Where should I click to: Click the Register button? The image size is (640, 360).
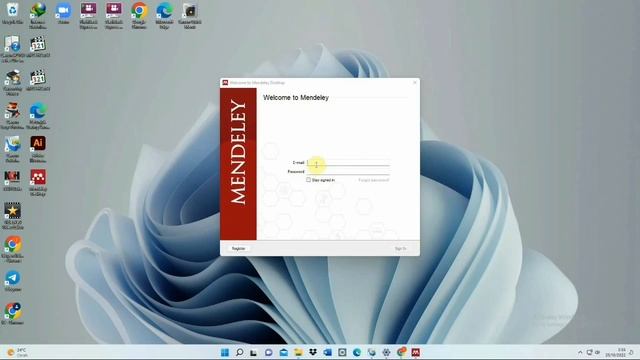tap(238, 248)
